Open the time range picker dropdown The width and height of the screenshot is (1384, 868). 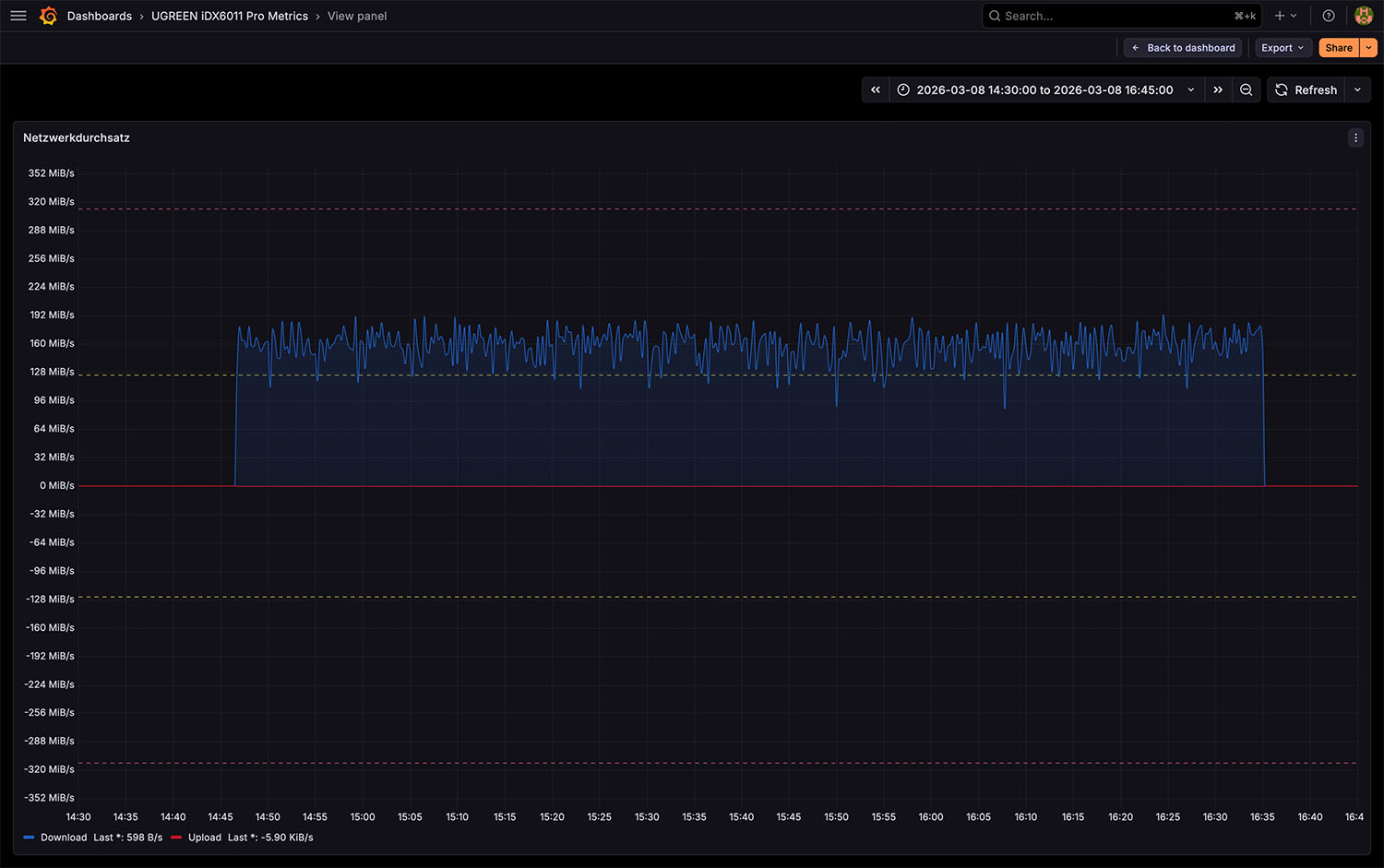click(x=1045, y=89)
